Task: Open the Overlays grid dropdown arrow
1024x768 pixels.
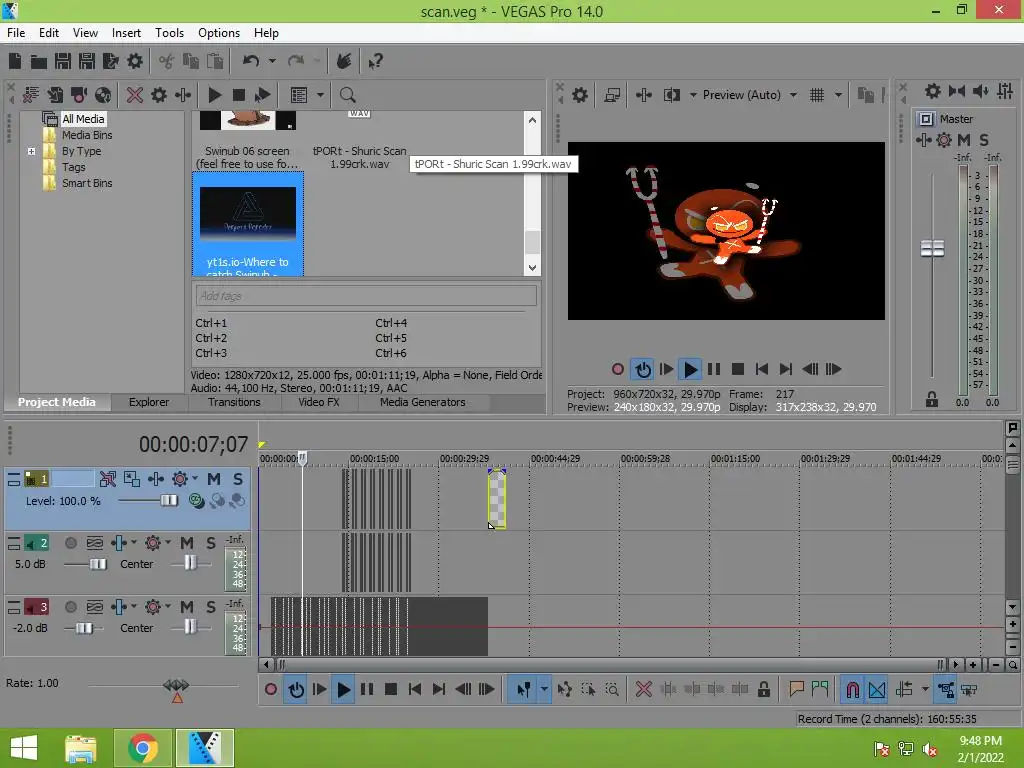Action: tap(838, 95)
